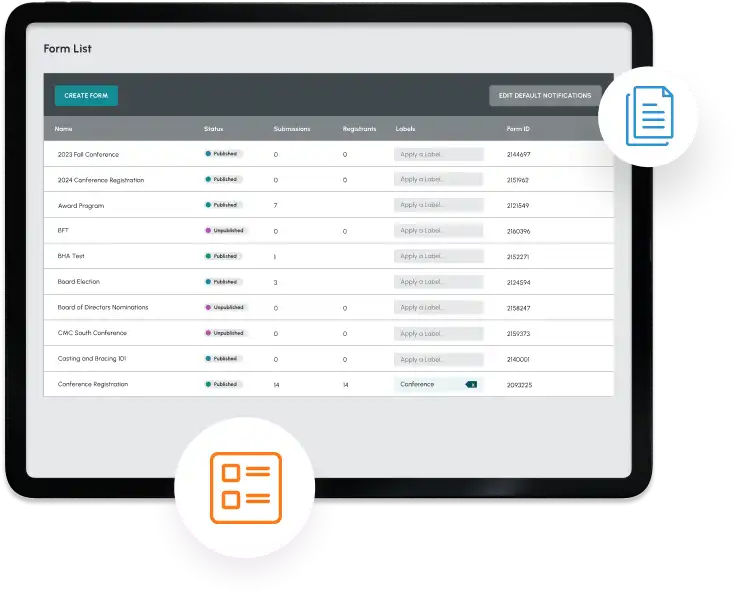Click the orange checklist form icon
This screenshot has height=595, width=736.
point(245,488)
